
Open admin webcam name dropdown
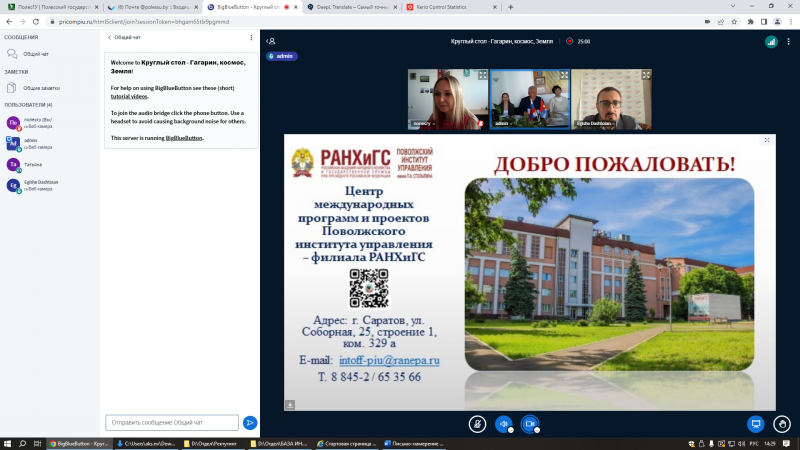[504, 123]
